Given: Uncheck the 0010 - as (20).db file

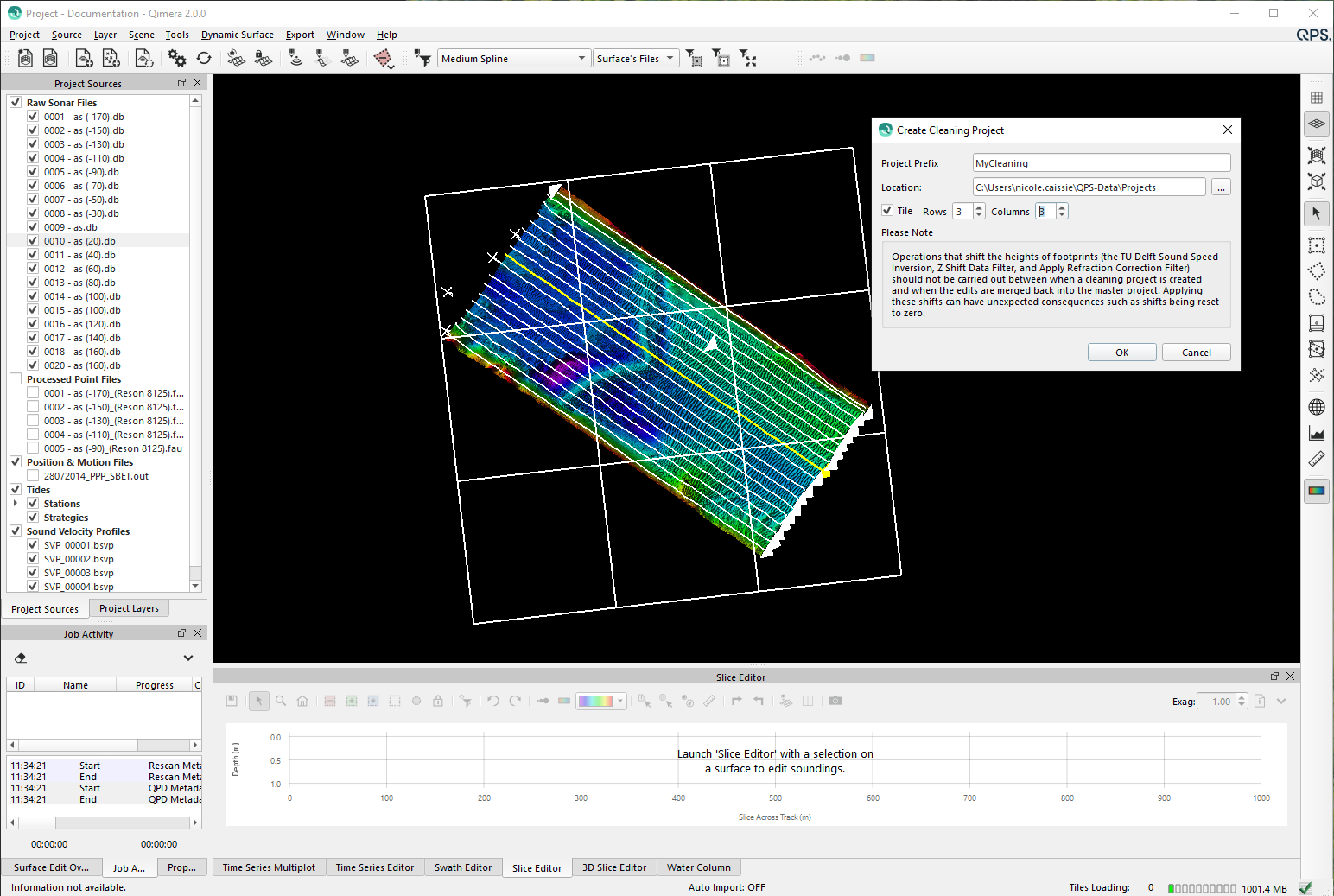Looking at the screenshot, I should coord(33,241).
